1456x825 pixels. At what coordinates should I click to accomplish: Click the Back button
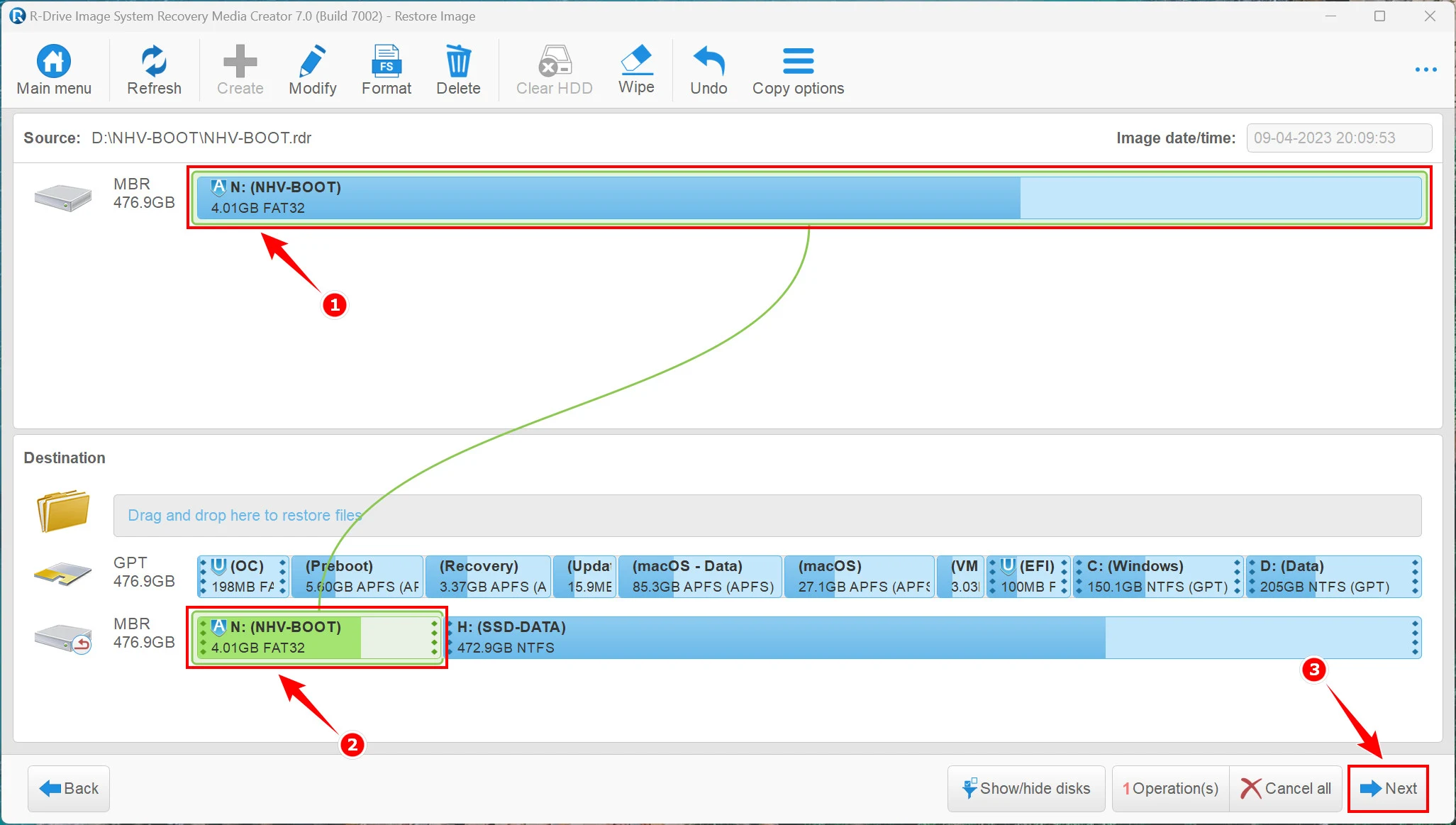[69, 788]
